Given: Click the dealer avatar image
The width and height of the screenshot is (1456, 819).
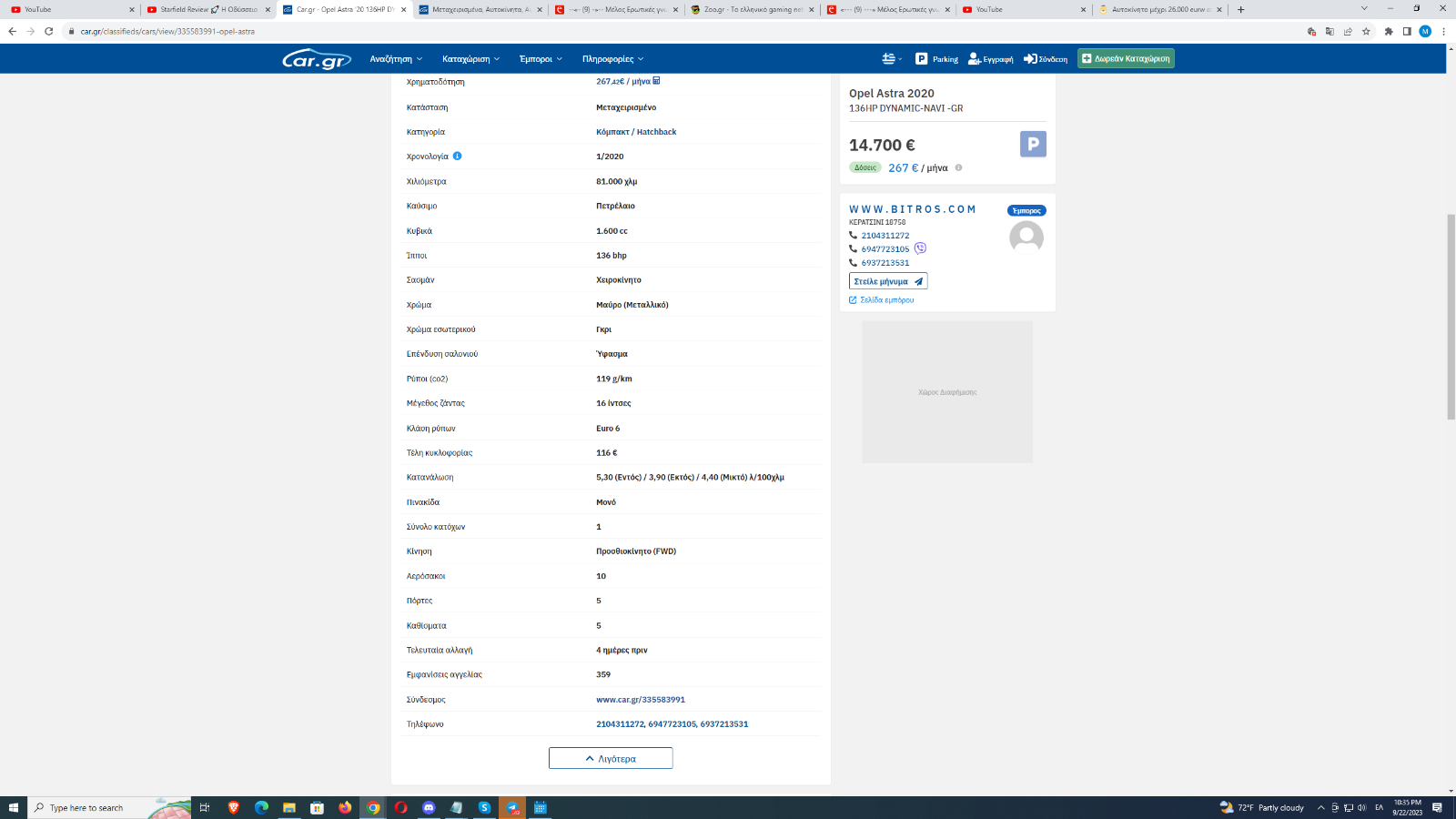Looking at the screenshot, I should coord(1026,238).
